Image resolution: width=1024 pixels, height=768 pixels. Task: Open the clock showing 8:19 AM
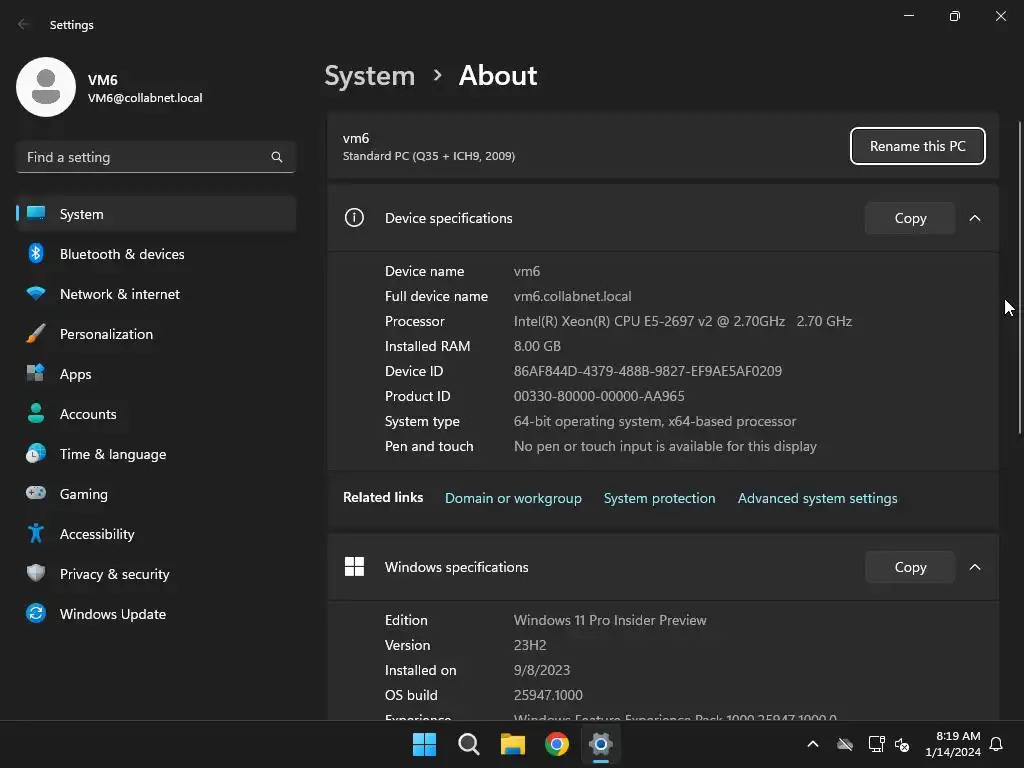(953, 744)
